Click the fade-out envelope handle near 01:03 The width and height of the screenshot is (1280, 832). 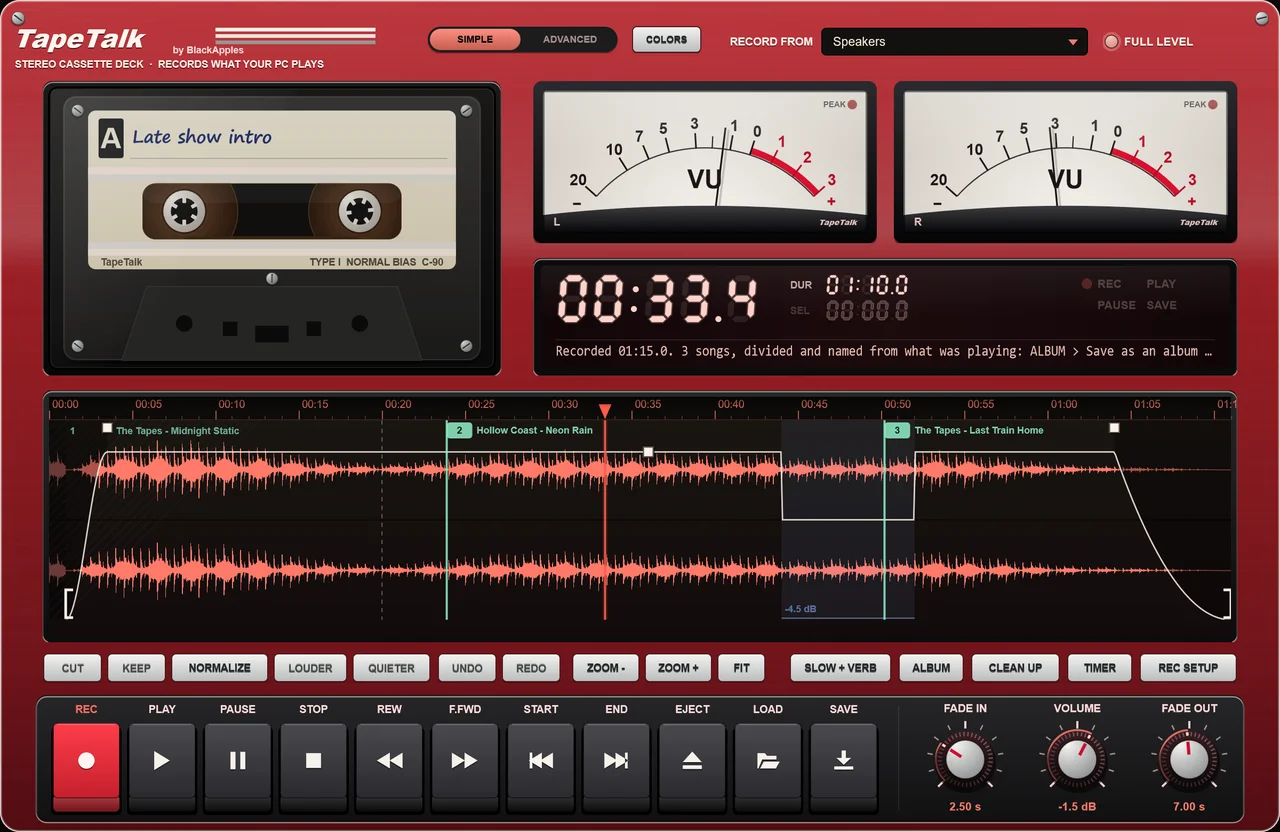[x=1114, y=428]
